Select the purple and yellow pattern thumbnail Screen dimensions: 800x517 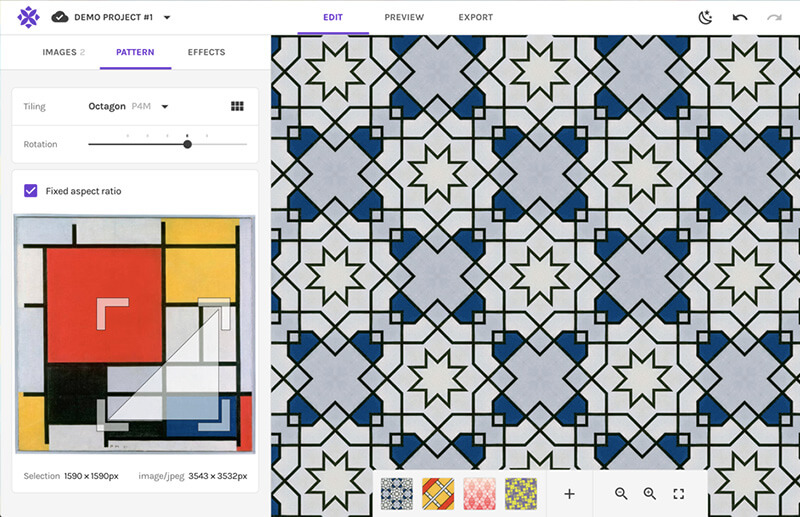pos(521,494)
